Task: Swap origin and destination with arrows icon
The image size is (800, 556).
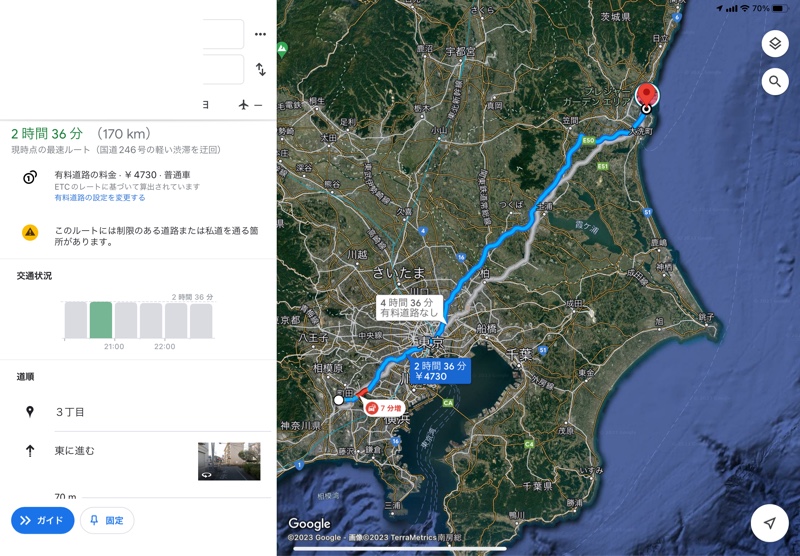Action: pos(261,69)
